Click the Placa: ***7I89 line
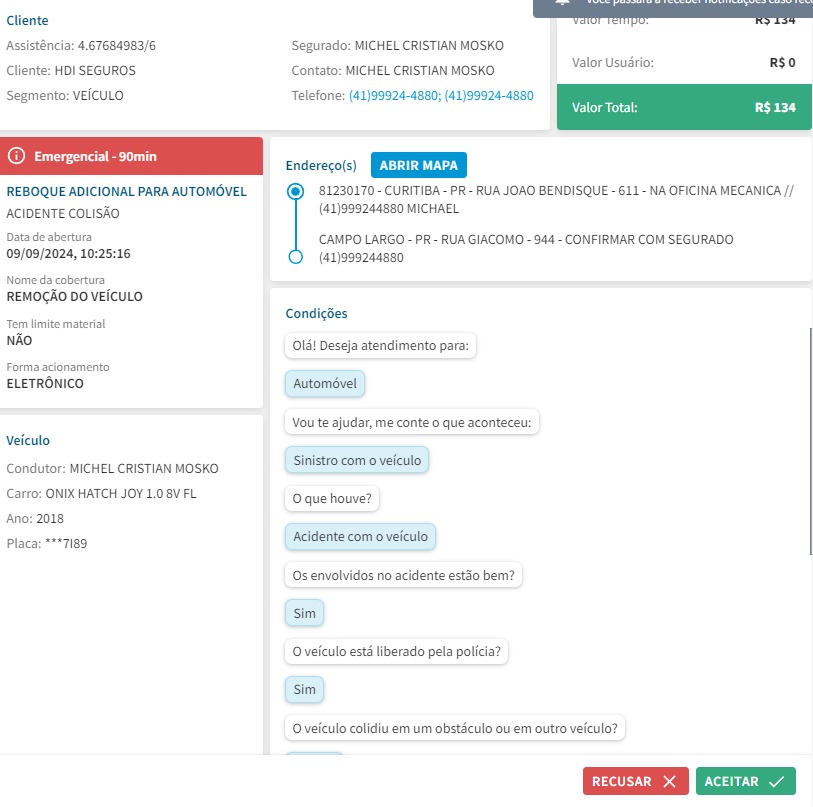 click(47, 544)
